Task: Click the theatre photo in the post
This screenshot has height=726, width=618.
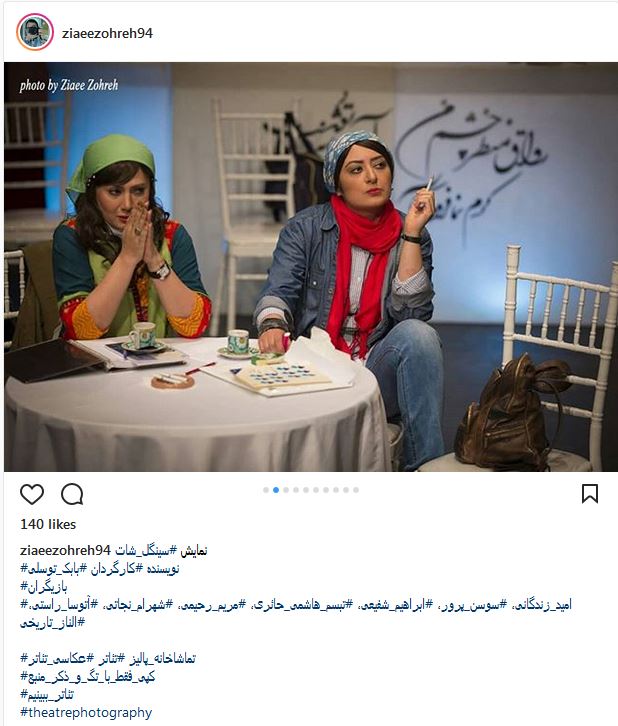Action: coord(311,267)
